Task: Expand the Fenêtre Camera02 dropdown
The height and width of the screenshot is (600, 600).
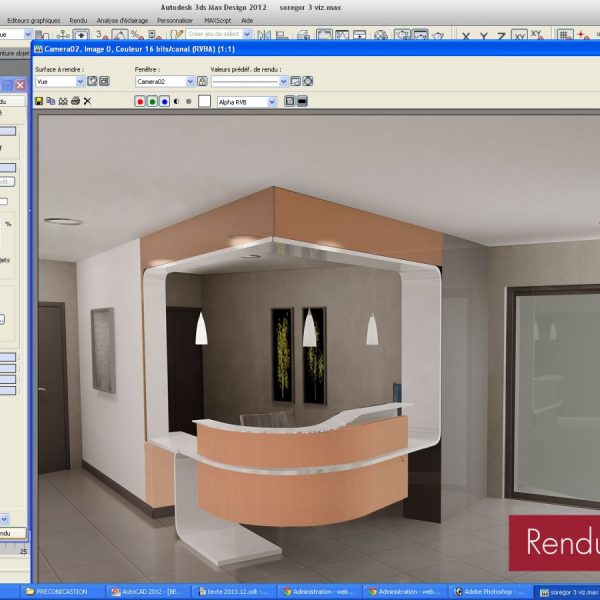Action: click(x=189, y=81)
